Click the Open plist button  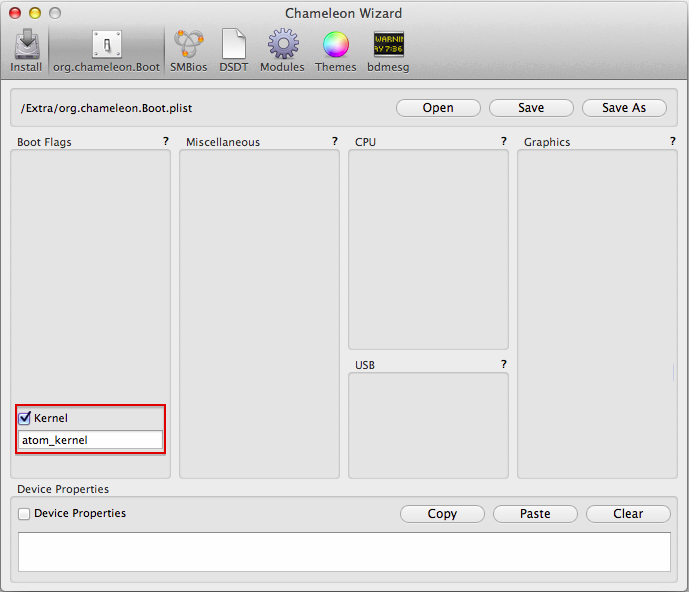[438, 108]
